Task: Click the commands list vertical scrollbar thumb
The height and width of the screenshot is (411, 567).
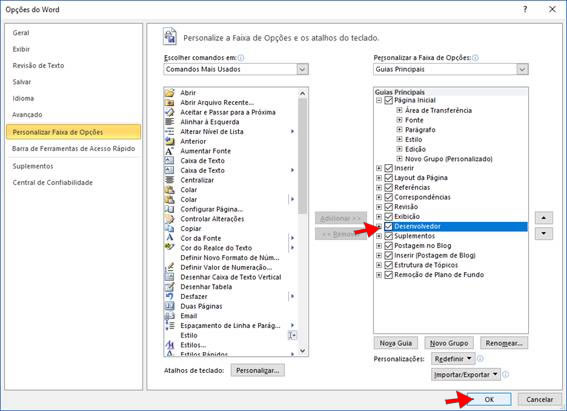Action: (302, 157)
